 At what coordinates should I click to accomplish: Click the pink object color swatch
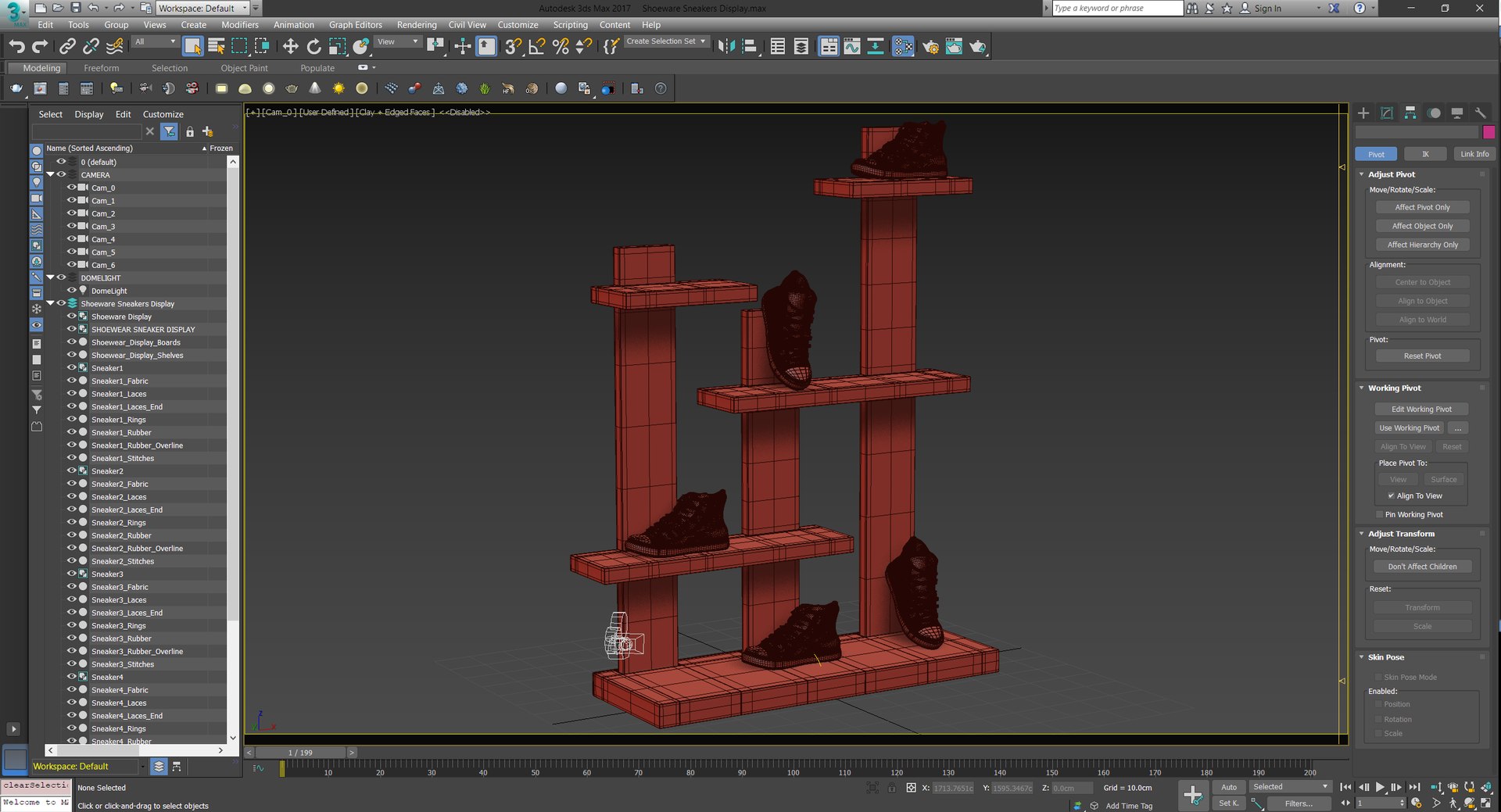tap(1488, 132)
